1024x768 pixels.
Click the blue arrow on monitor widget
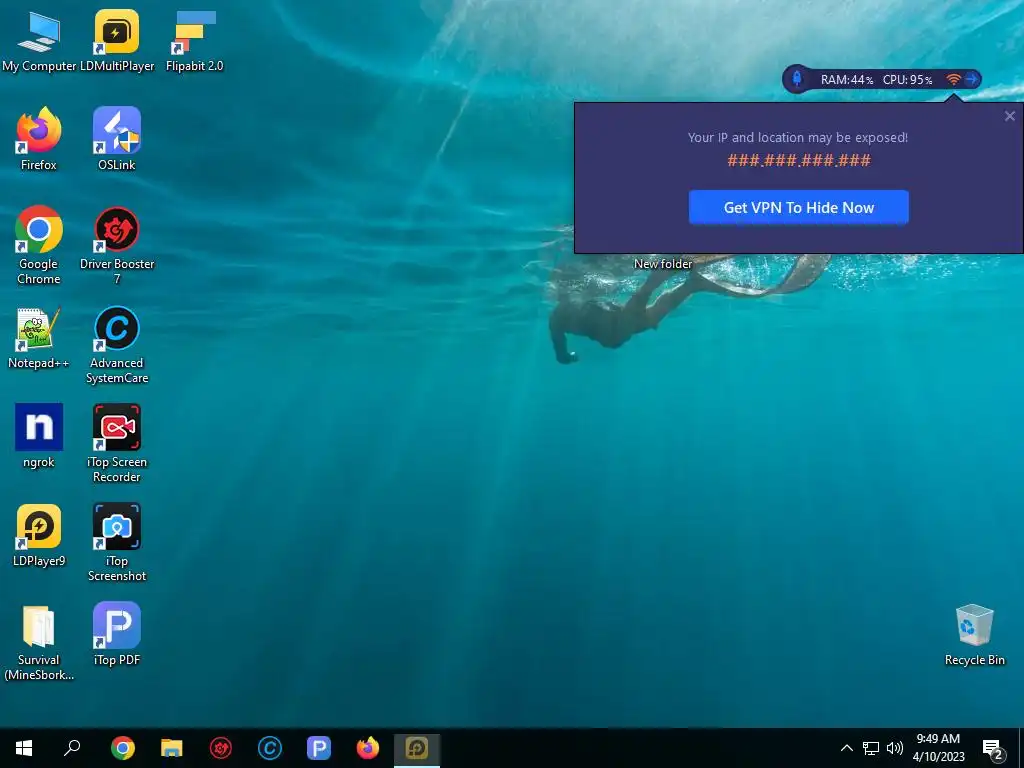972,79
